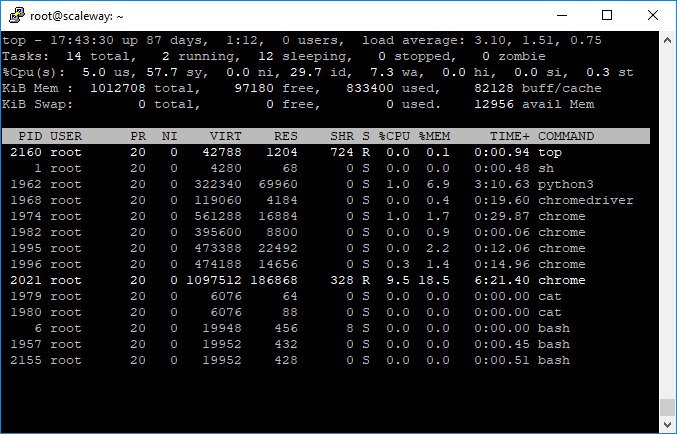Click the 82128 buff/cache value

coord(494,88)
